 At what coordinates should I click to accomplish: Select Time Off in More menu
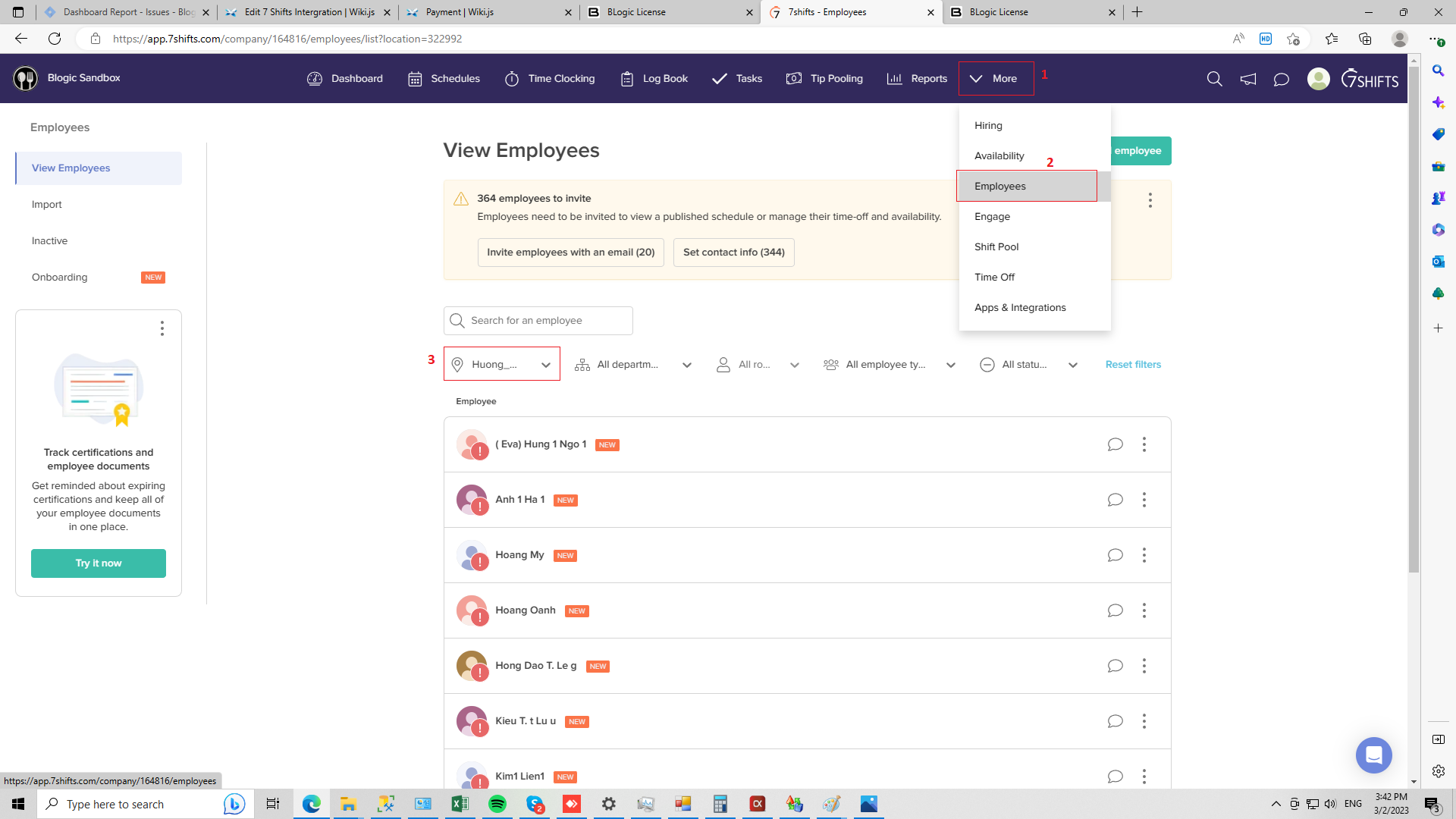click(x=994, y=278)
